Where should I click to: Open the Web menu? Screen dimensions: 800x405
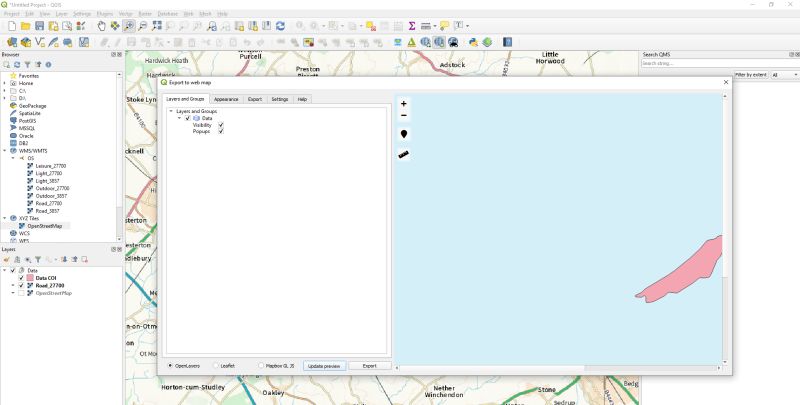click(188, 14)
